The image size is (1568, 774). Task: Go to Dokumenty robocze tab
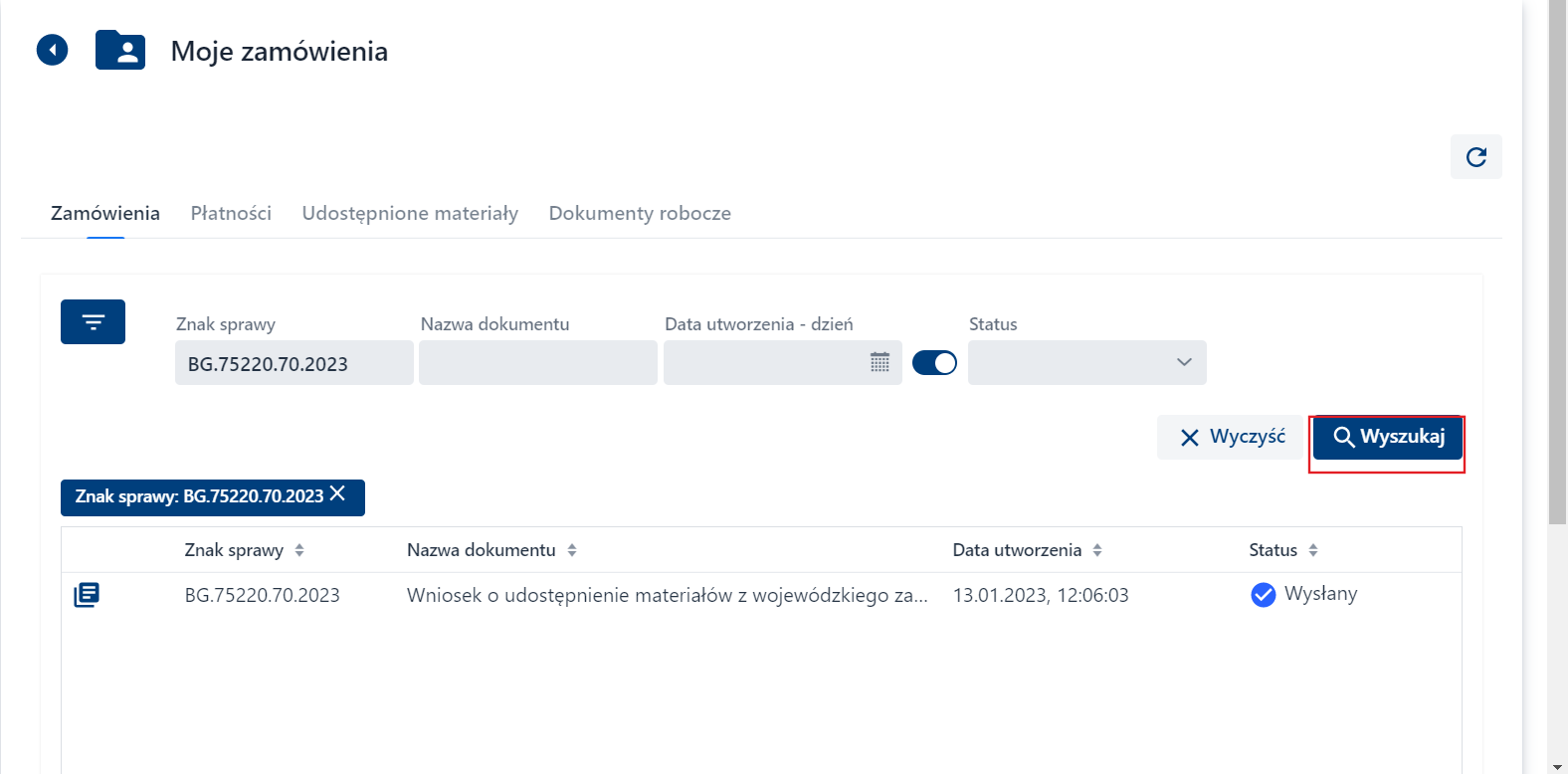[x=640, y=213]
